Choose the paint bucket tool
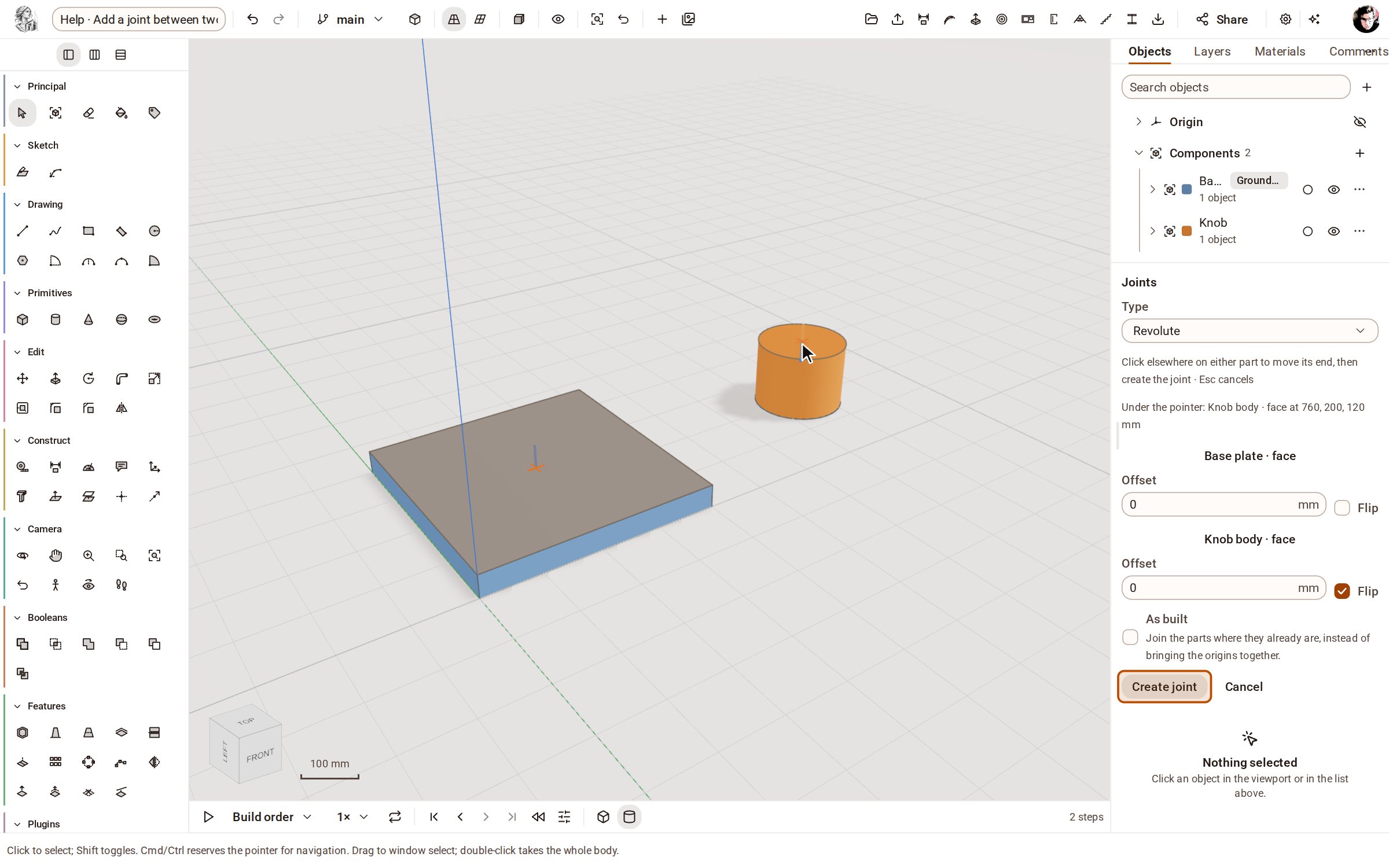 point(122,113)
